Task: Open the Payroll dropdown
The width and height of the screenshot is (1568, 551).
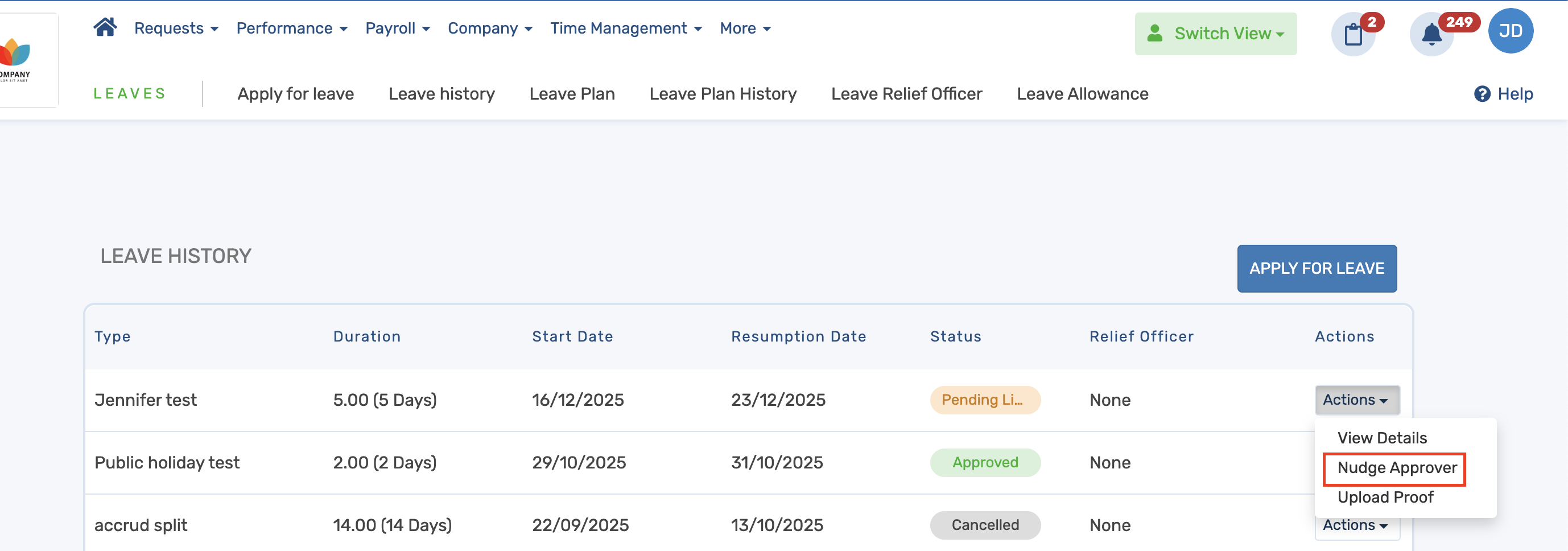Action: (398, 28)
